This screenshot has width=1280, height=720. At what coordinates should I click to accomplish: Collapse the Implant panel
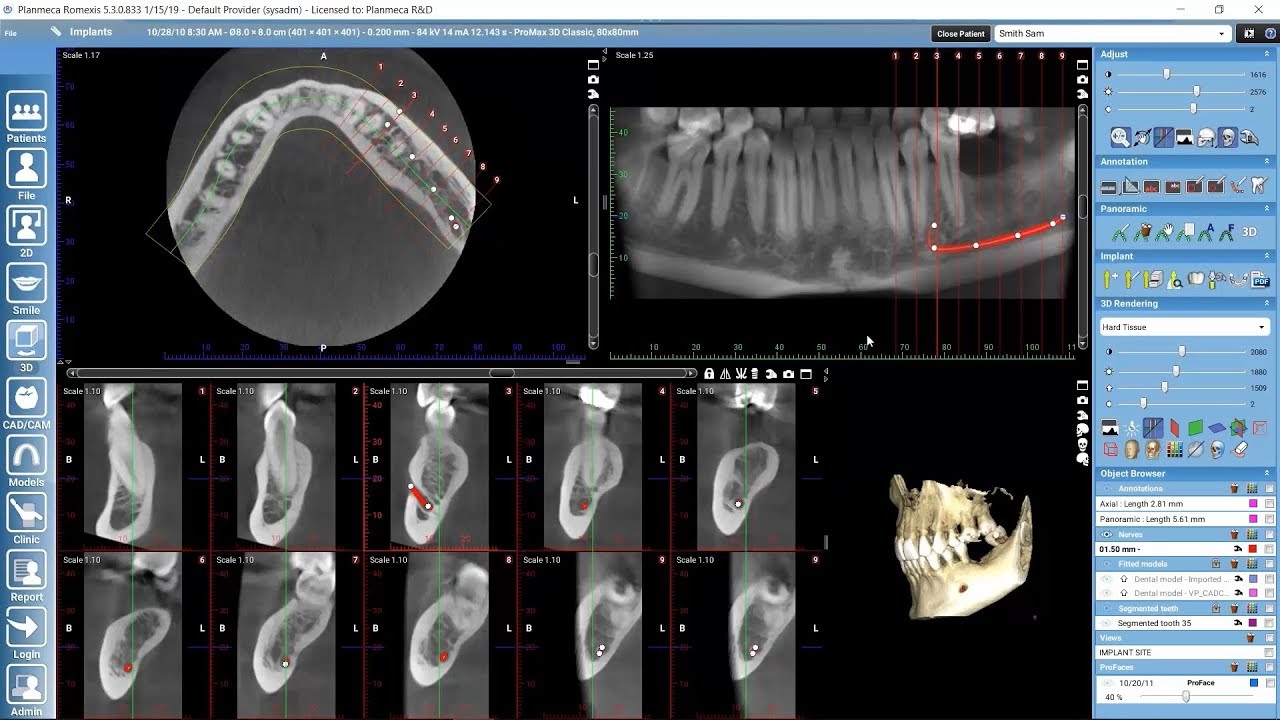click(x=1267, y=256)
